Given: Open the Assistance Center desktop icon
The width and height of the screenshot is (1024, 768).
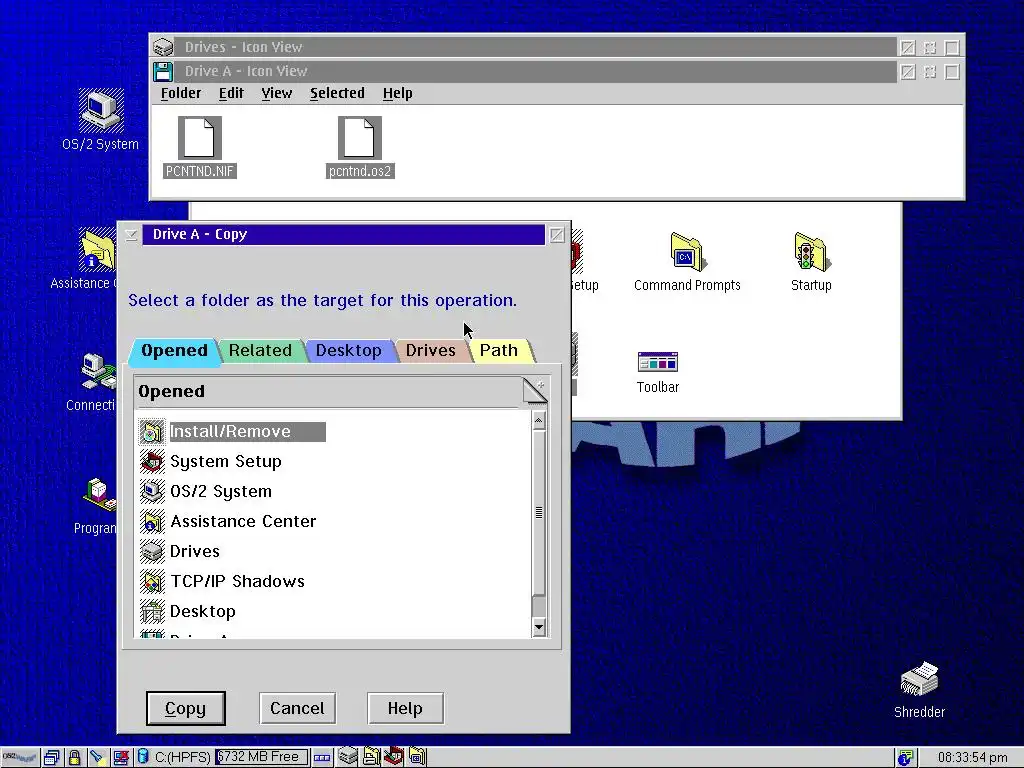Looking at the screenshot, I should pyautogui.click(x=97, y=249).
